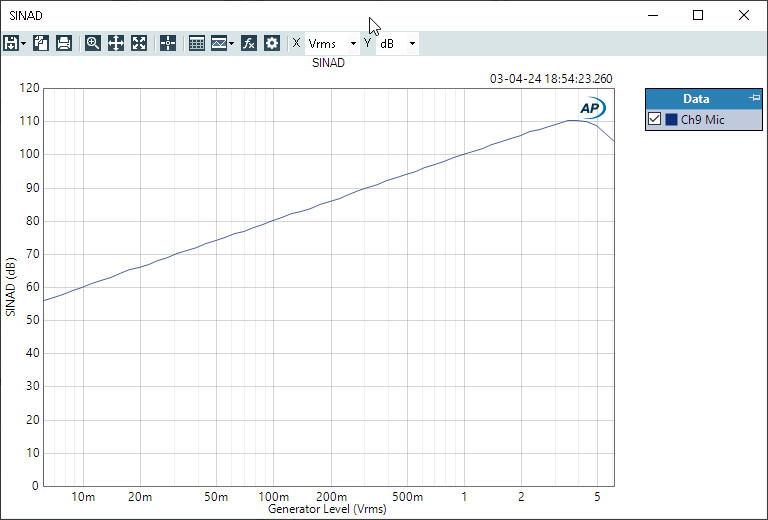Click the Generator Level (Vrms) axis label
This screenshot has height=520, width=768.
(x=327, y=509)
